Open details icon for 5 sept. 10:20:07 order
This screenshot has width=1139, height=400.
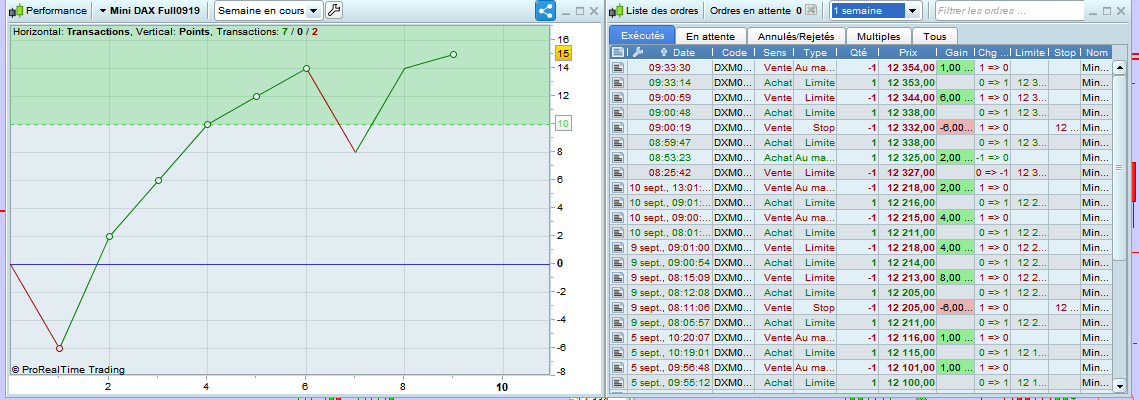click(618, 338)
